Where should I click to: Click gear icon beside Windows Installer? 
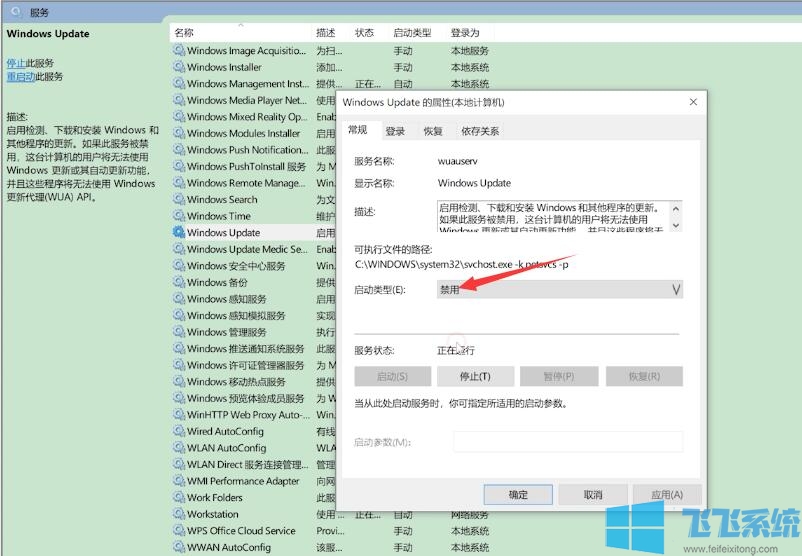179,66
